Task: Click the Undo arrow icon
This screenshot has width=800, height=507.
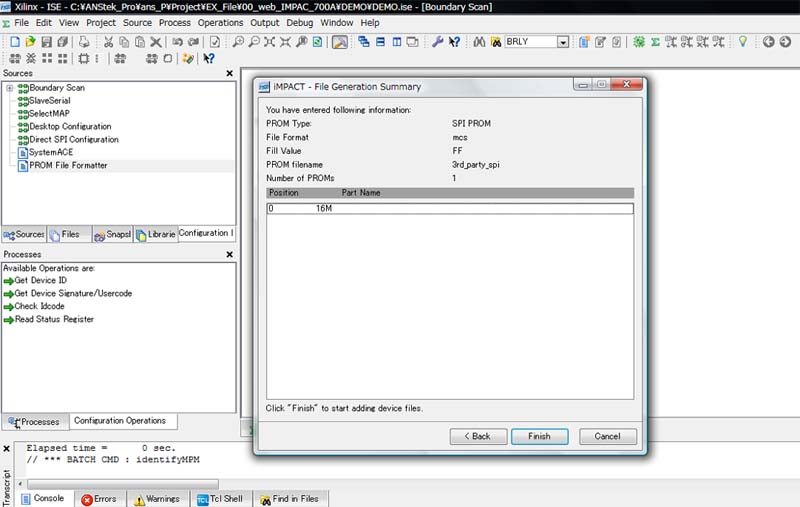Action: pos(177,42)
